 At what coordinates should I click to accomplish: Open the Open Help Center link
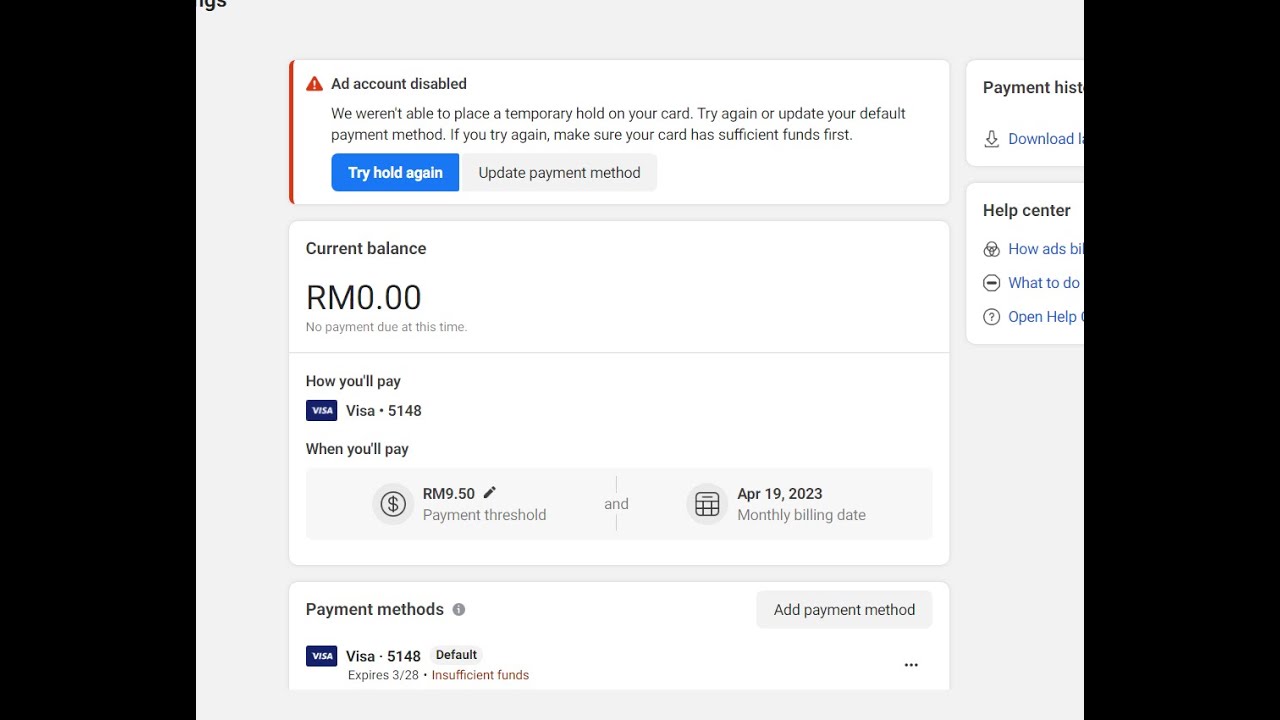point(1046,317)
